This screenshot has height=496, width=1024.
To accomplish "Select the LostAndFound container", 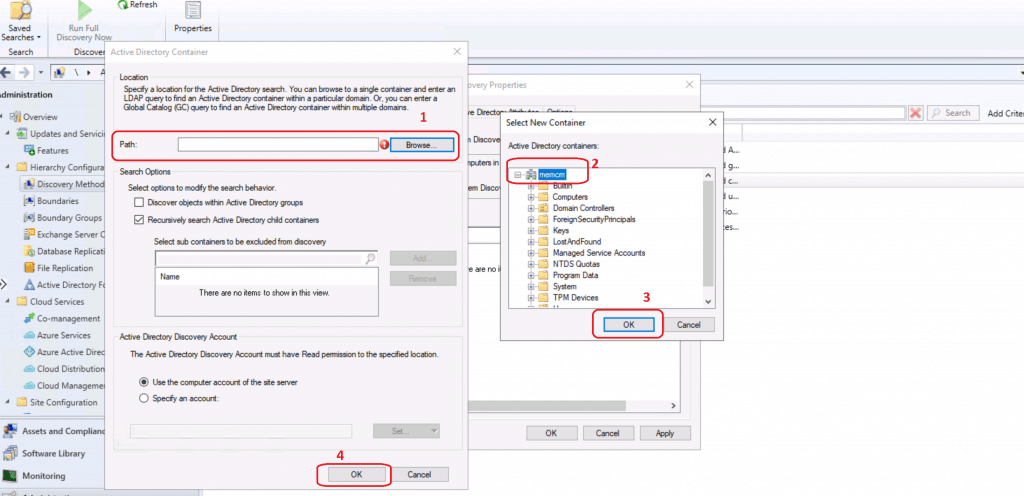I will pyautogui.click(x=575, y=241).
